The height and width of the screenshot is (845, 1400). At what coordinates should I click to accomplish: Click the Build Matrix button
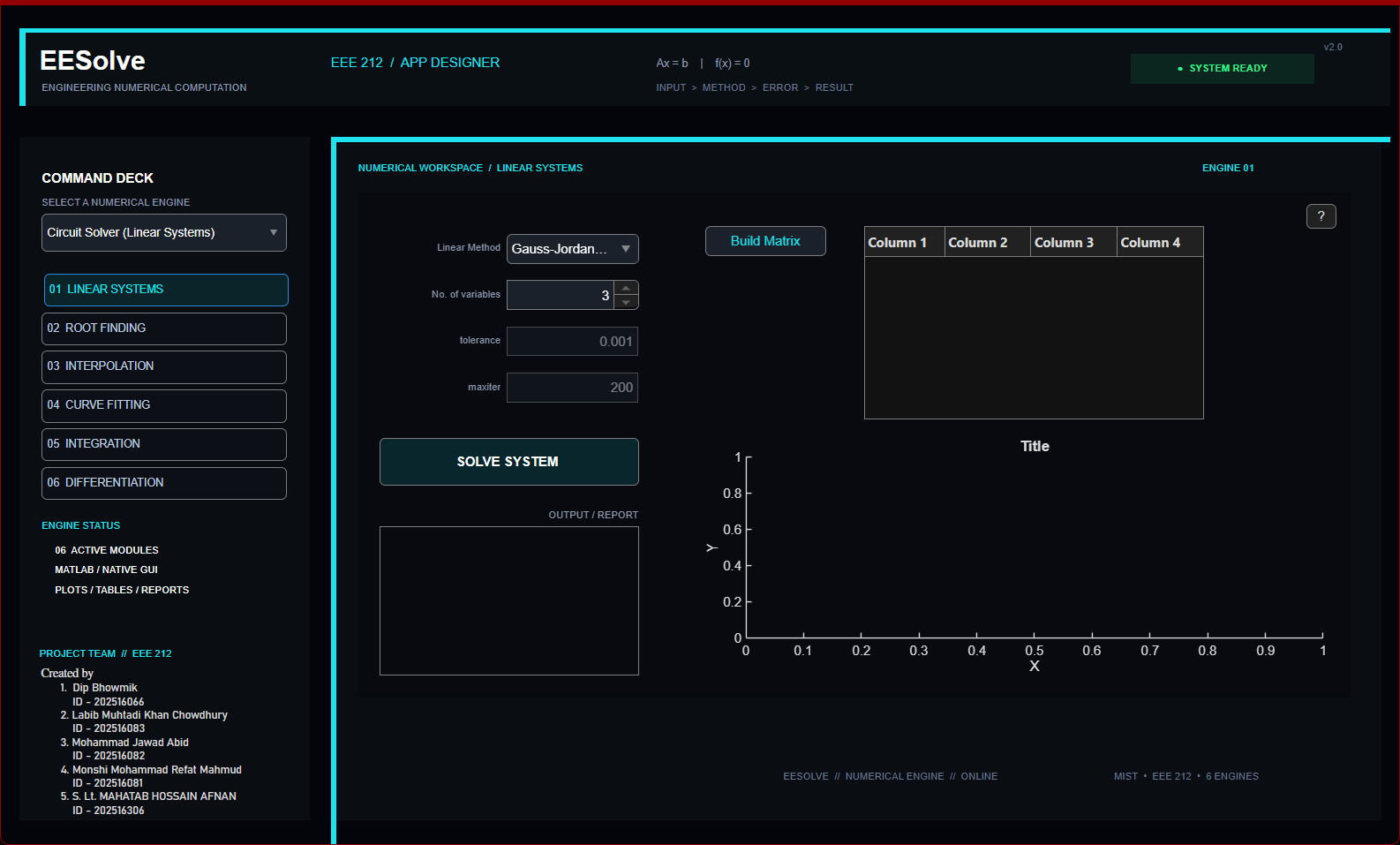point(765,241)
